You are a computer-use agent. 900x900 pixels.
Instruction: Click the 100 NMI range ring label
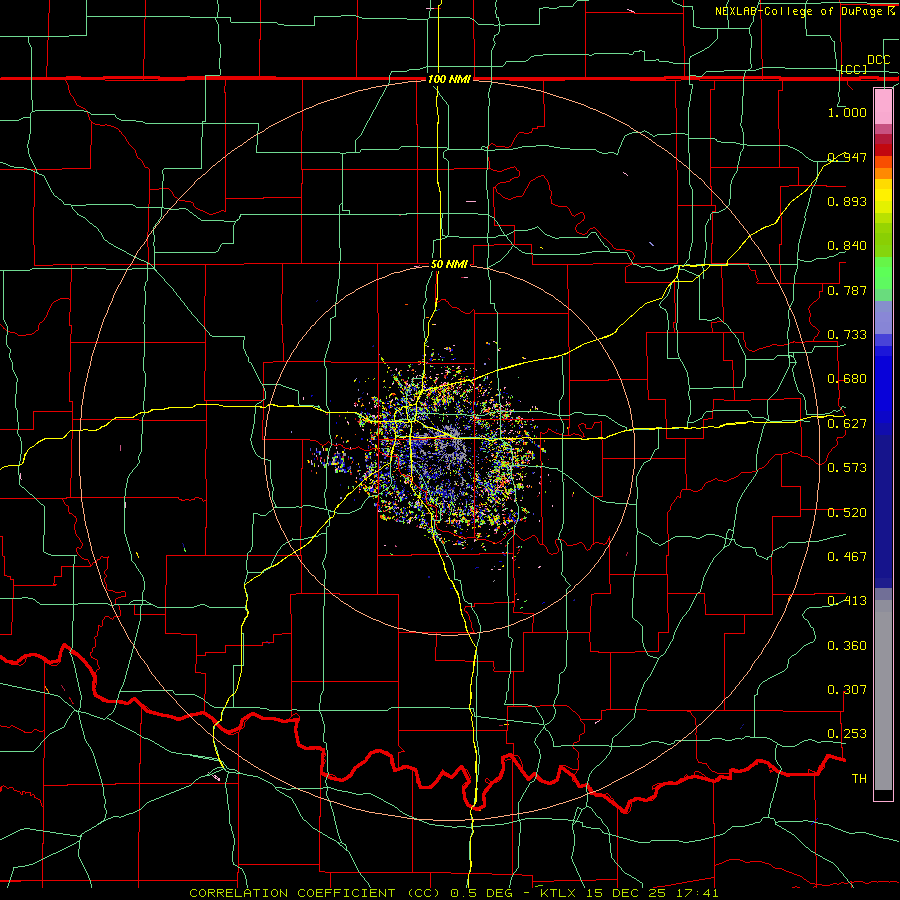click(x=449, y=79)
